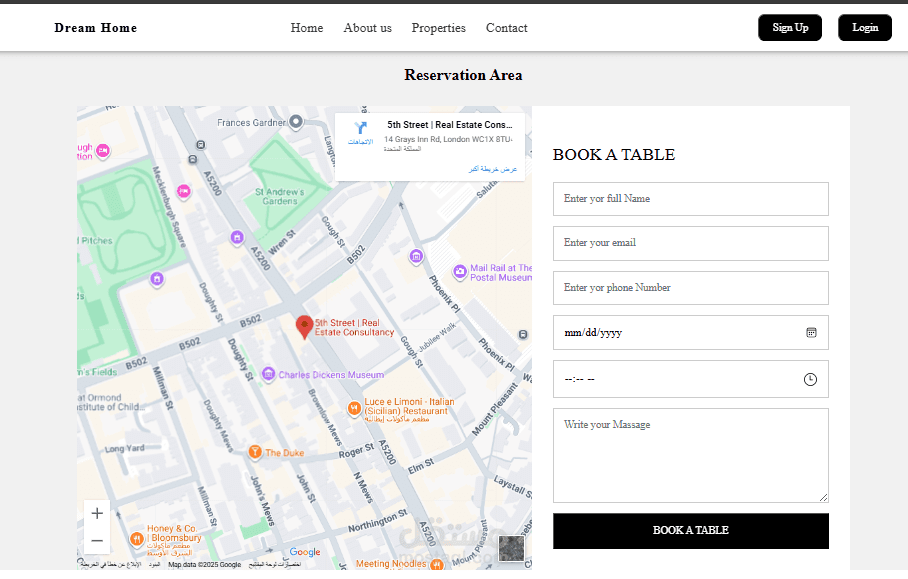Screen dimensions: 908x579
Task: Toggle satellite view map thumbnail
Action: click(511, 548)
